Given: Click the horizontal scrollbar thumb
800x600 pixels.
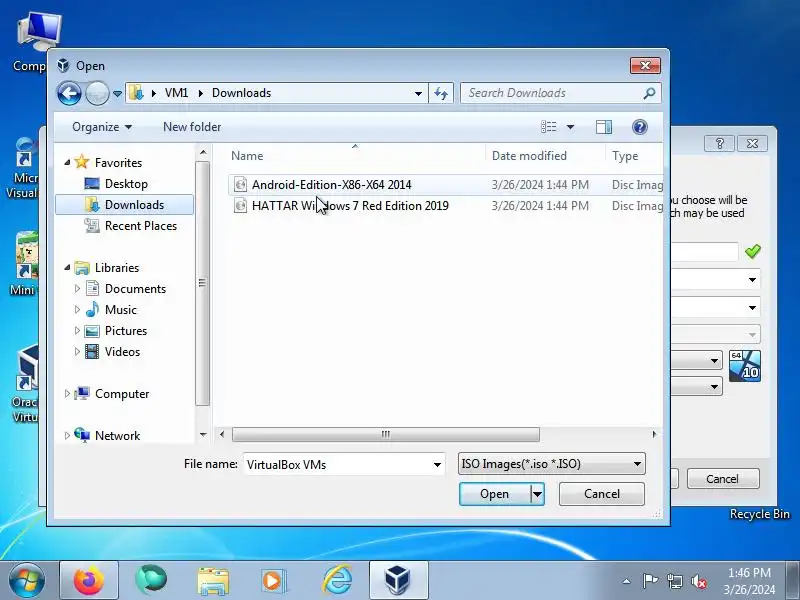Looking at the screenshot, I should [x=386, y=434].
